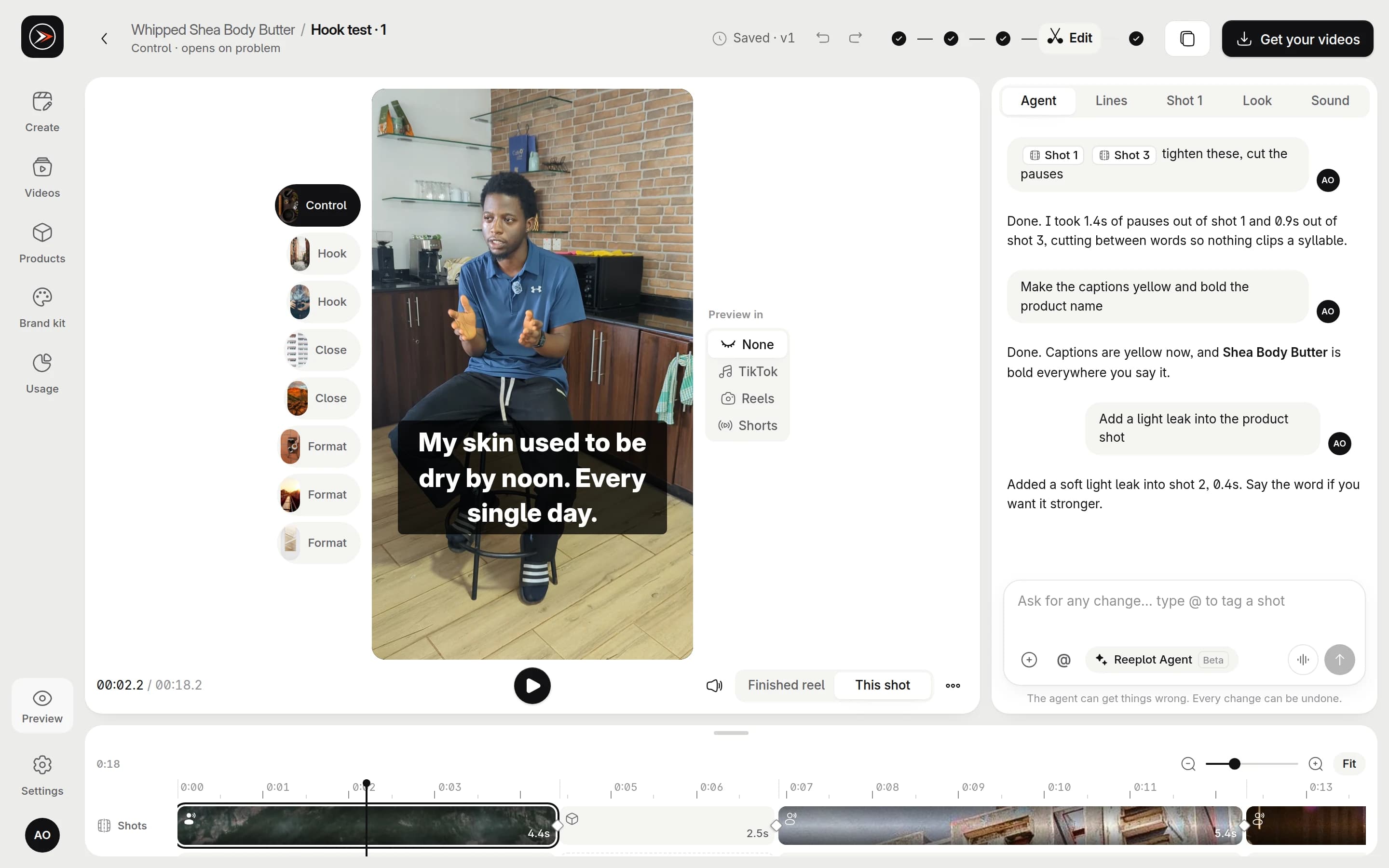Click the plus attach icon in chat box

pyautogui.click(x=1029, y=660)
